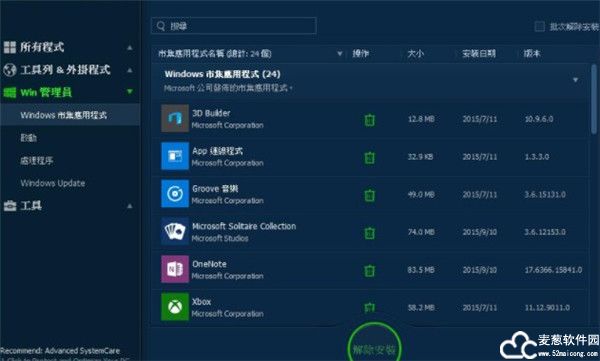Select the Solitaire Collection cards icon
Viewport: 600px width, 361px height.
pos(175,231)
